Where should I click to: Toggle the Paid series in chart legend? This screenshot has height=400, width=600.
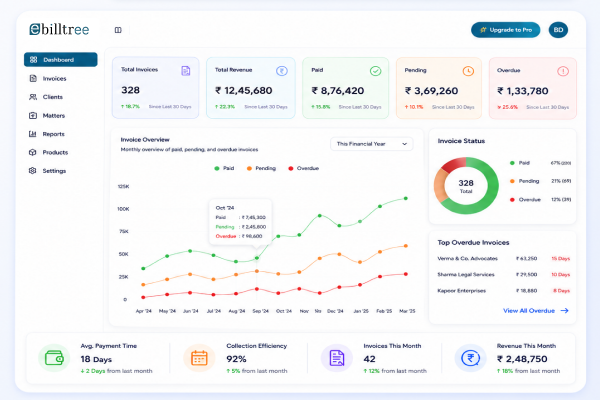[224, 168]
